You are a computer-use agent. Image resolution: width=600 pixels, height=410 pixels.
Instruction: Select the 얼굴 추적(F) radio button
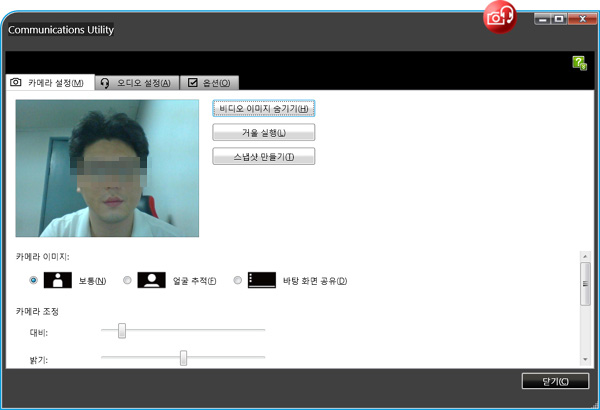click(127, 280)
